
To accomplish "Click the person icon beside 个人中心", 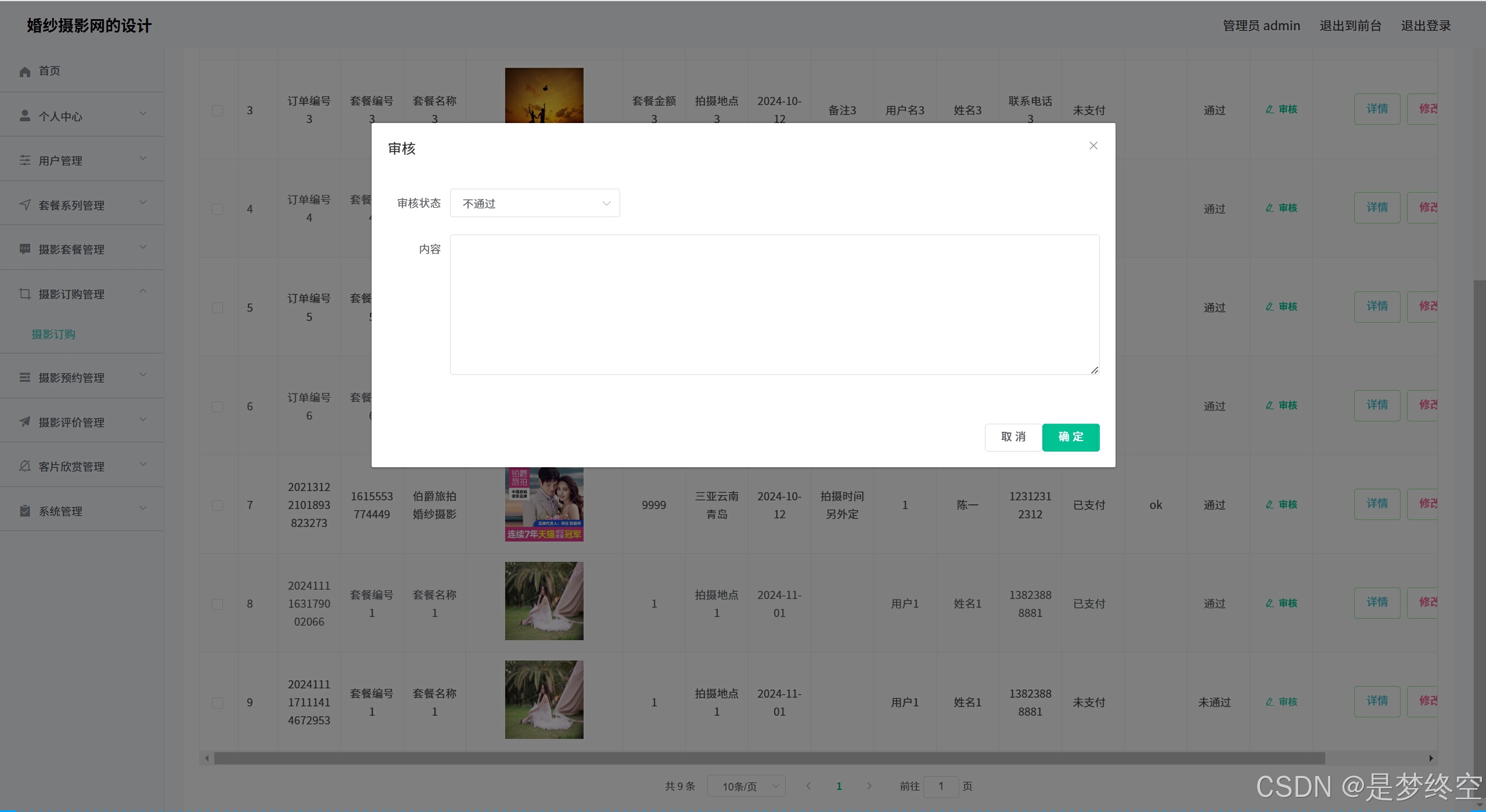I will pyautogui.click(x=24, y=116).
